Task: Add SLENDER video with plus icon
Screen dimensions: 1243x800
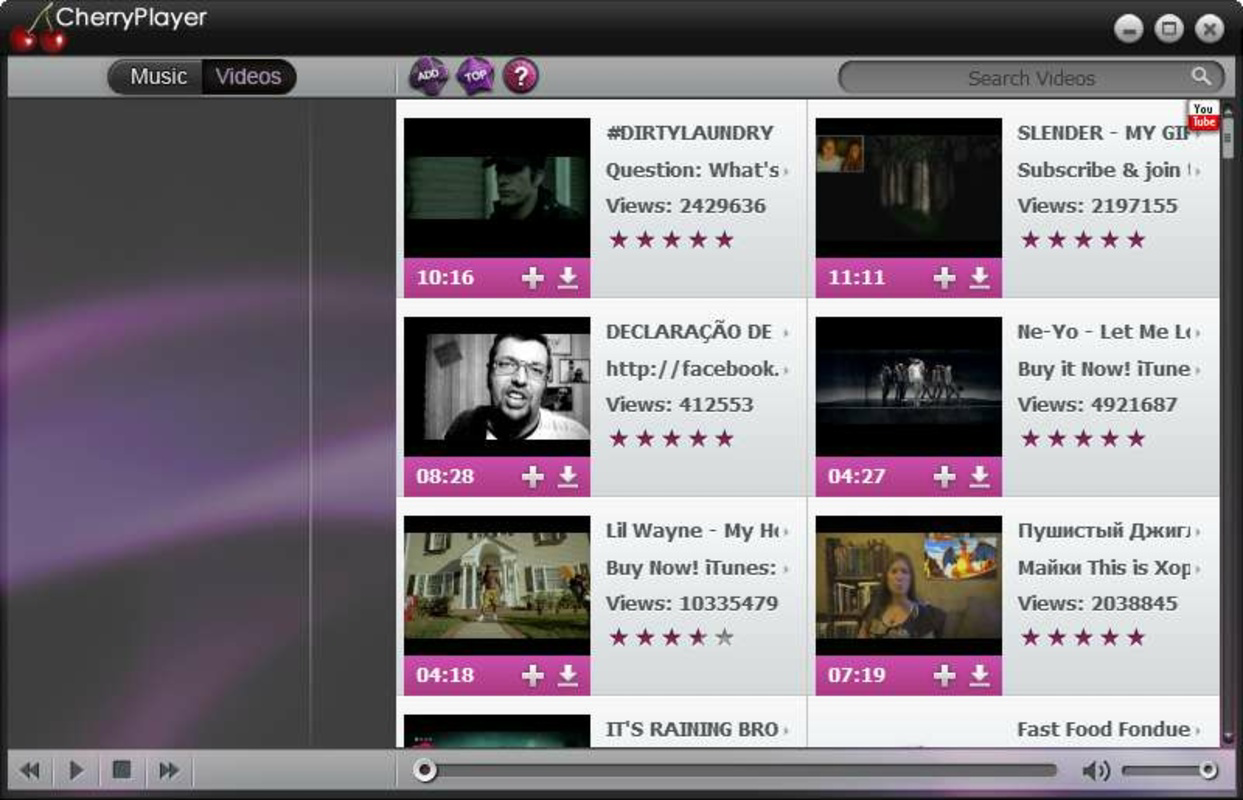Action: [944, 278]
